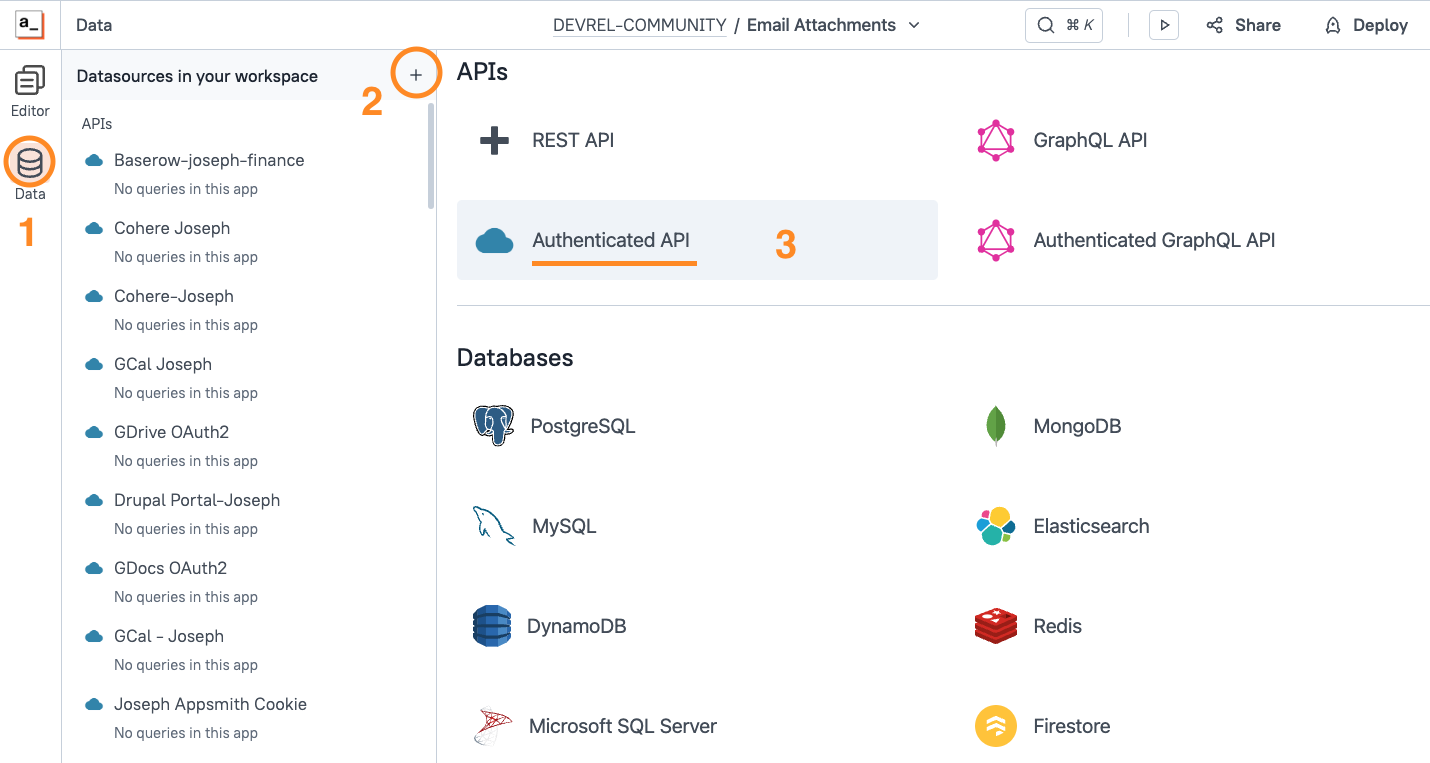This screenshot has width=1430, height=763.
Task: Click the REST API plus icon
Action: tap(494, 140)
